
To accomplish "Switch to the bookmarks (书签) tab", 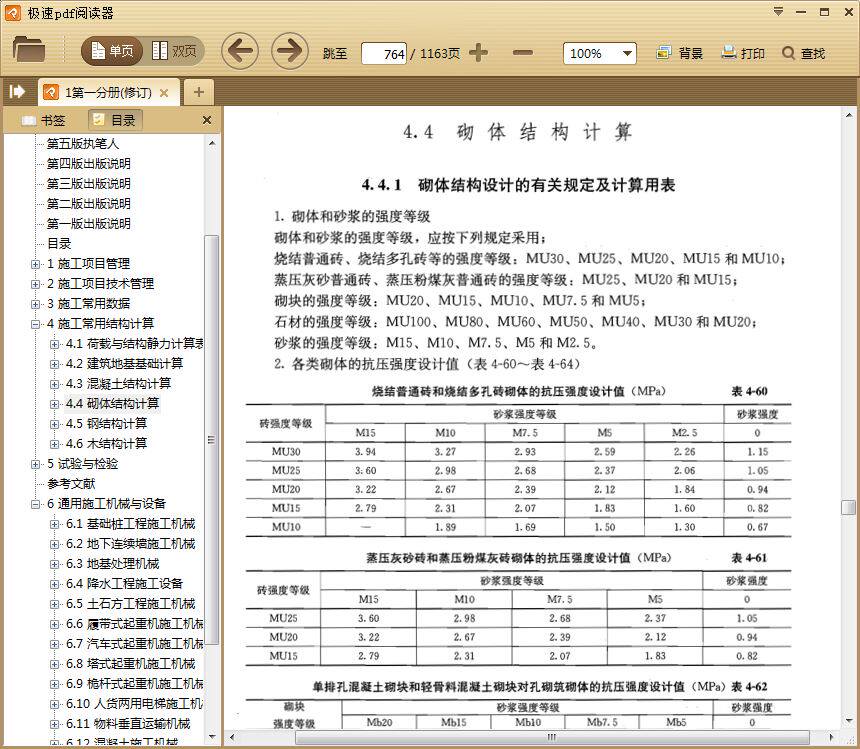I will pos(44,120).
